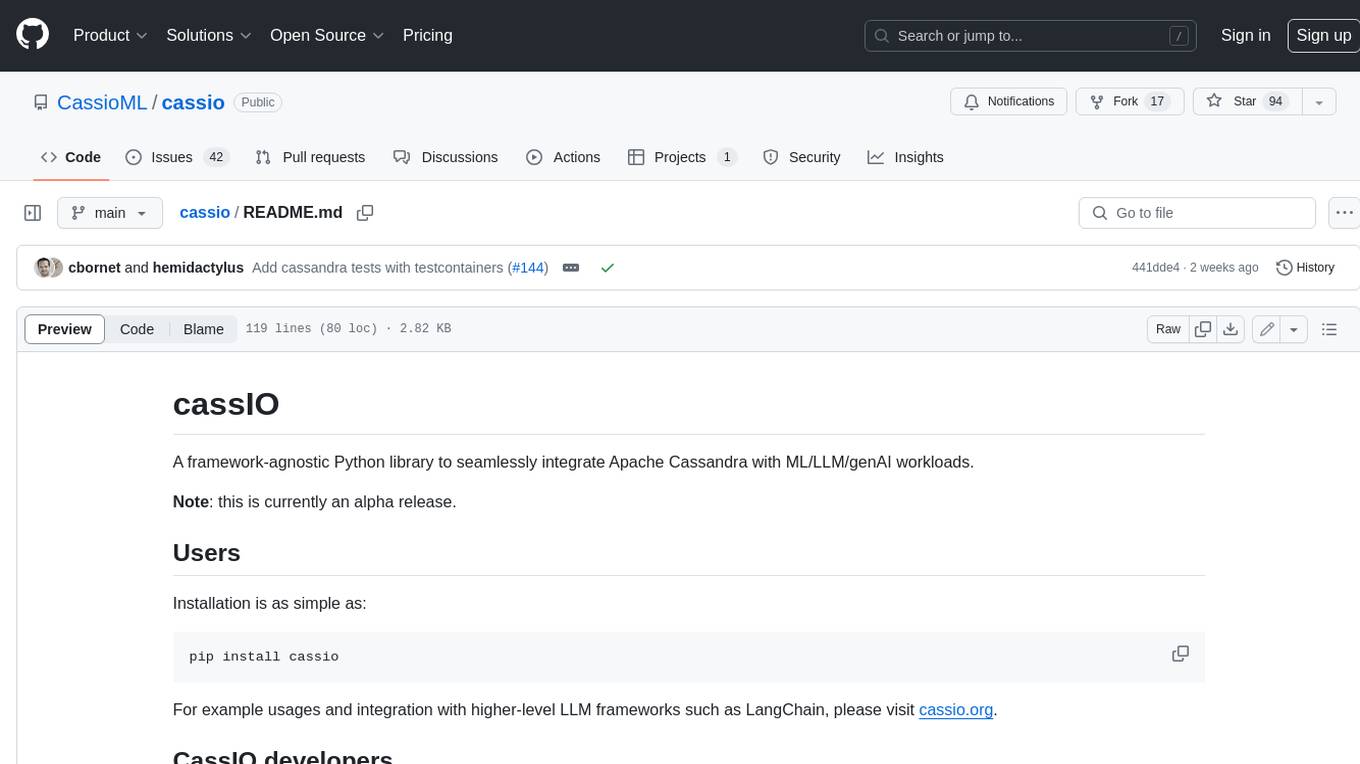
Task: Switch to the Insights tab
Action: click(905, 157)
